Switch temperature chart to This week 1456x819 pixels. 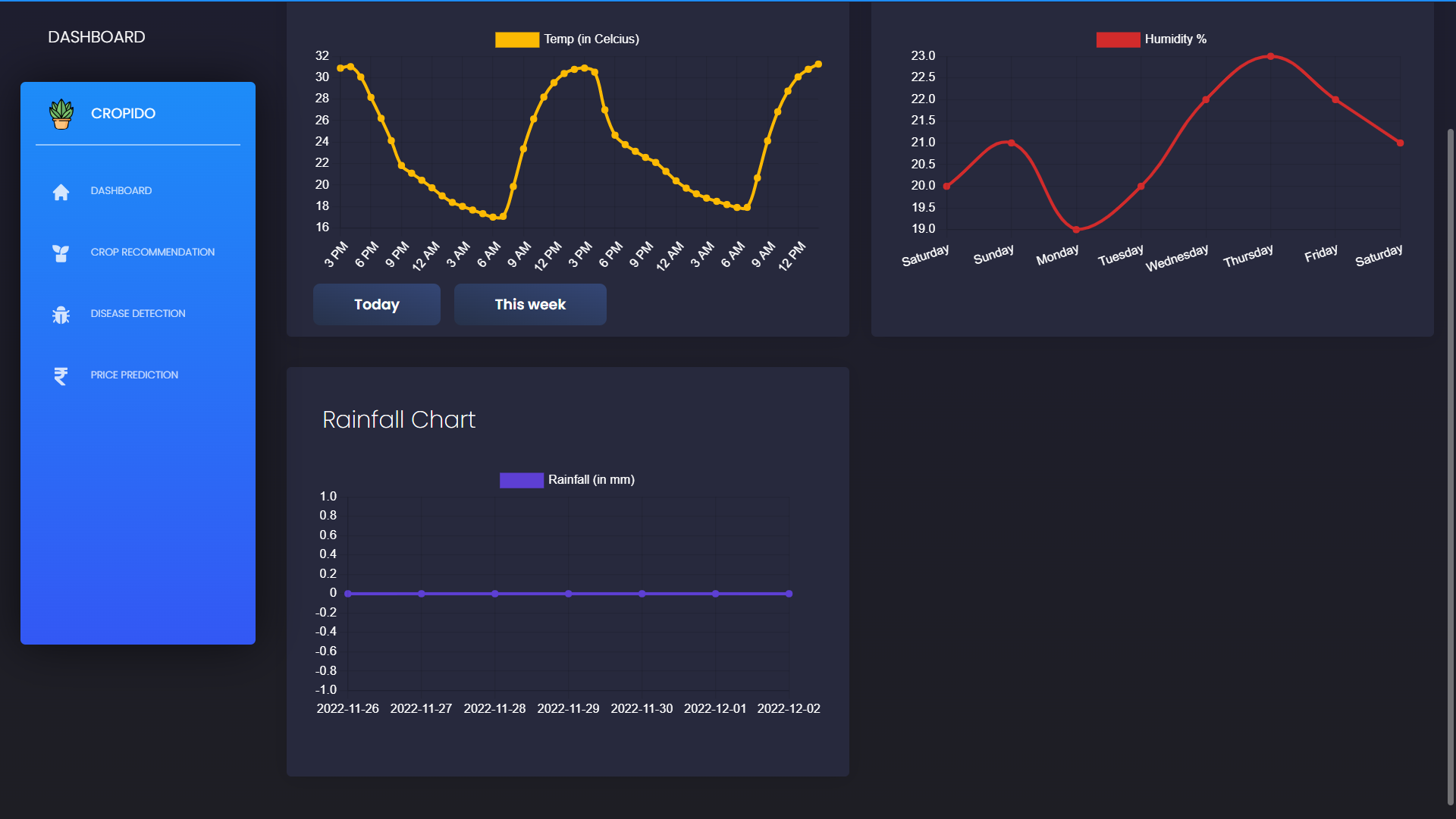pos(529,304)
